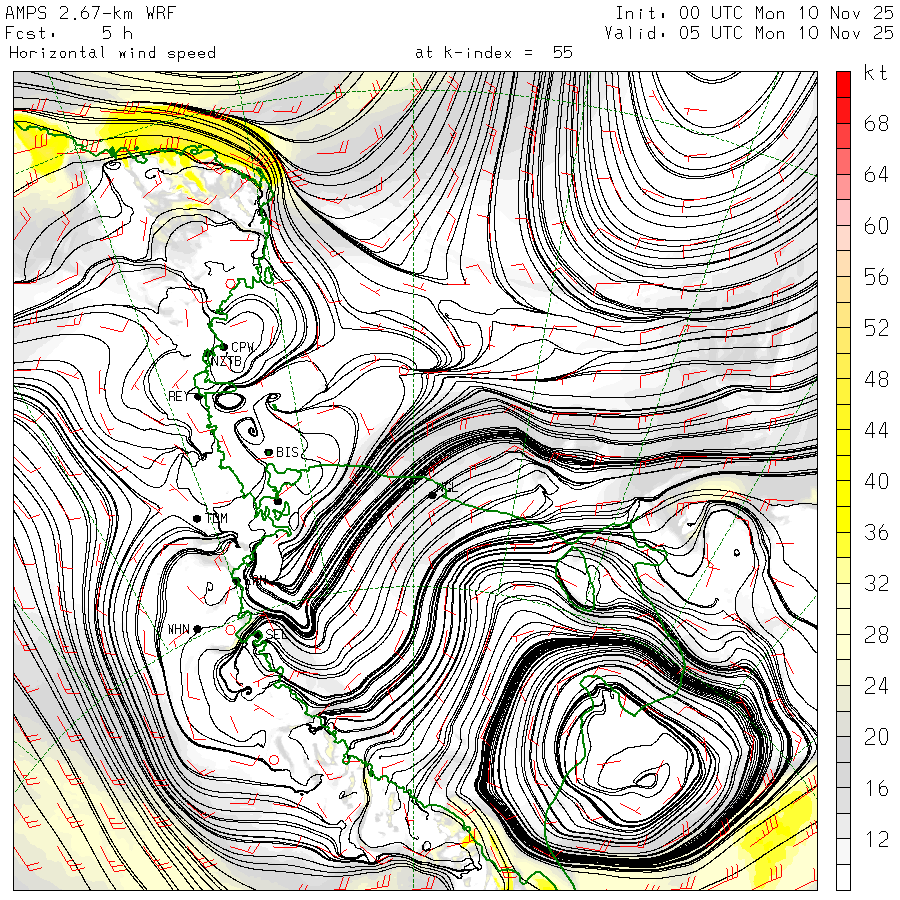This screenshot has height=900, width=900.
Task: Select the 32 value on the color scale
Action: click(x=876, y=583)
